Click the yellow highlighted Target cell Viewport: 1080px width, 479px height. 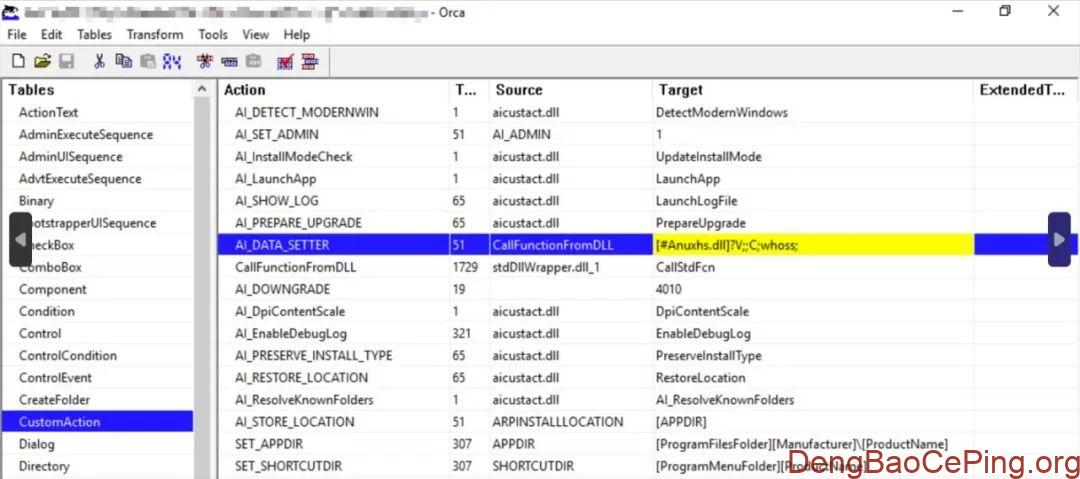pyautogui.click(x=812, y=245)
